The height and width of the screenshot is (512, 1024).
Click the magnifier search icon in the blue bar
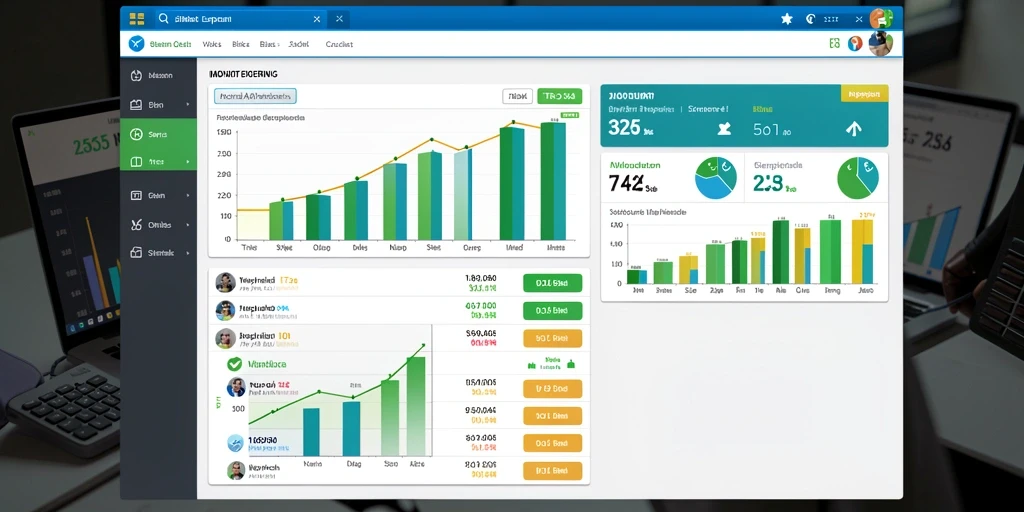tap(164, 19)
